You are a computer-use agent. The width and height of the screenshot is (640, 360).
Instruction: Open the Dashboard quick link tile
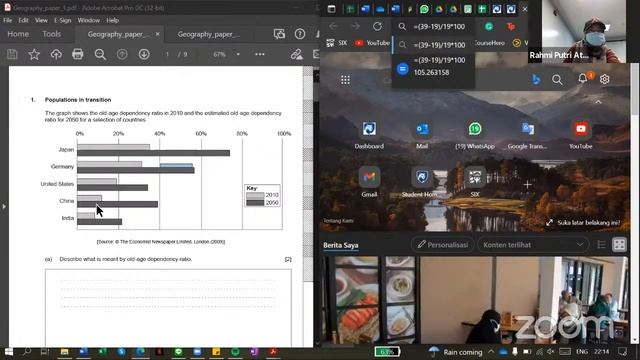point(369,135)
